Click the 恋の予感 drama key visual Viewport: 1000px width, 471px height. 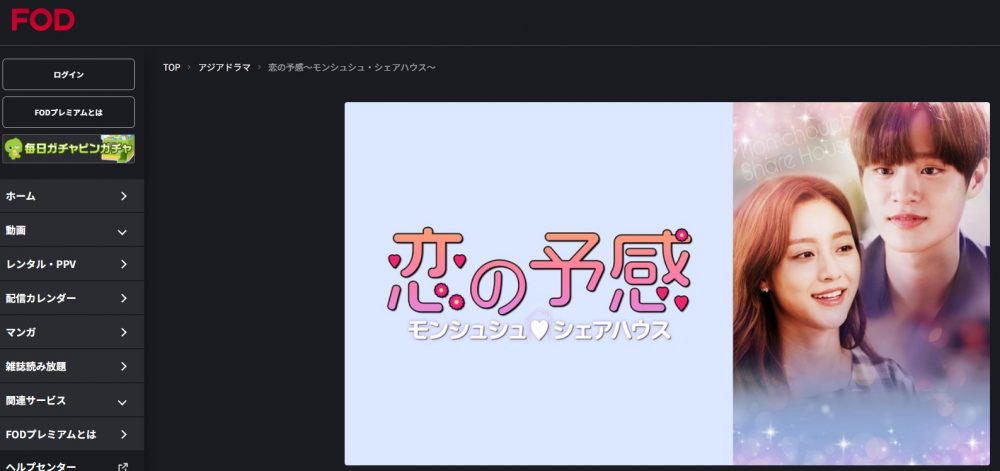(667, 284)
